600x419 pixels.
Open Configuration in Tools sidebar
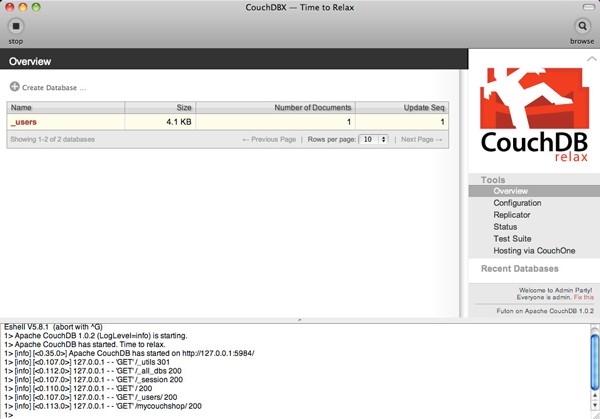[x=517, y=203]
